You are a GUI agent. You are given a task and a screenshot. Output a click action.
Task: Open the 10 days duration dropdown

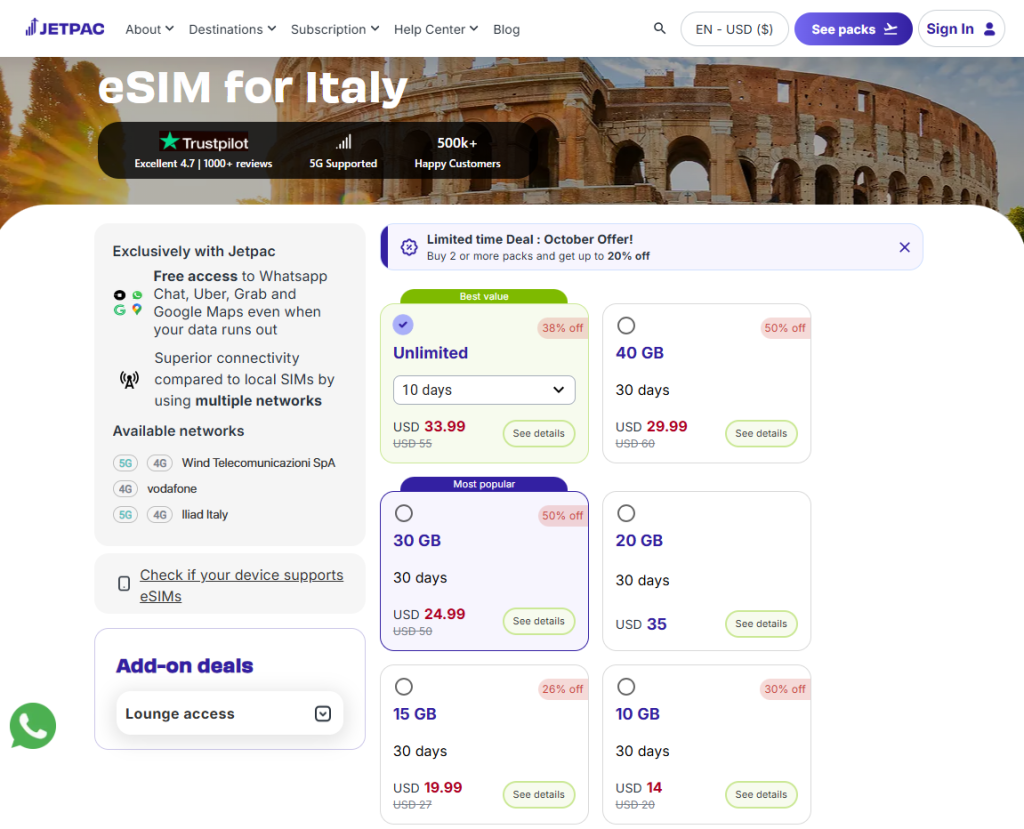point(484,390)
